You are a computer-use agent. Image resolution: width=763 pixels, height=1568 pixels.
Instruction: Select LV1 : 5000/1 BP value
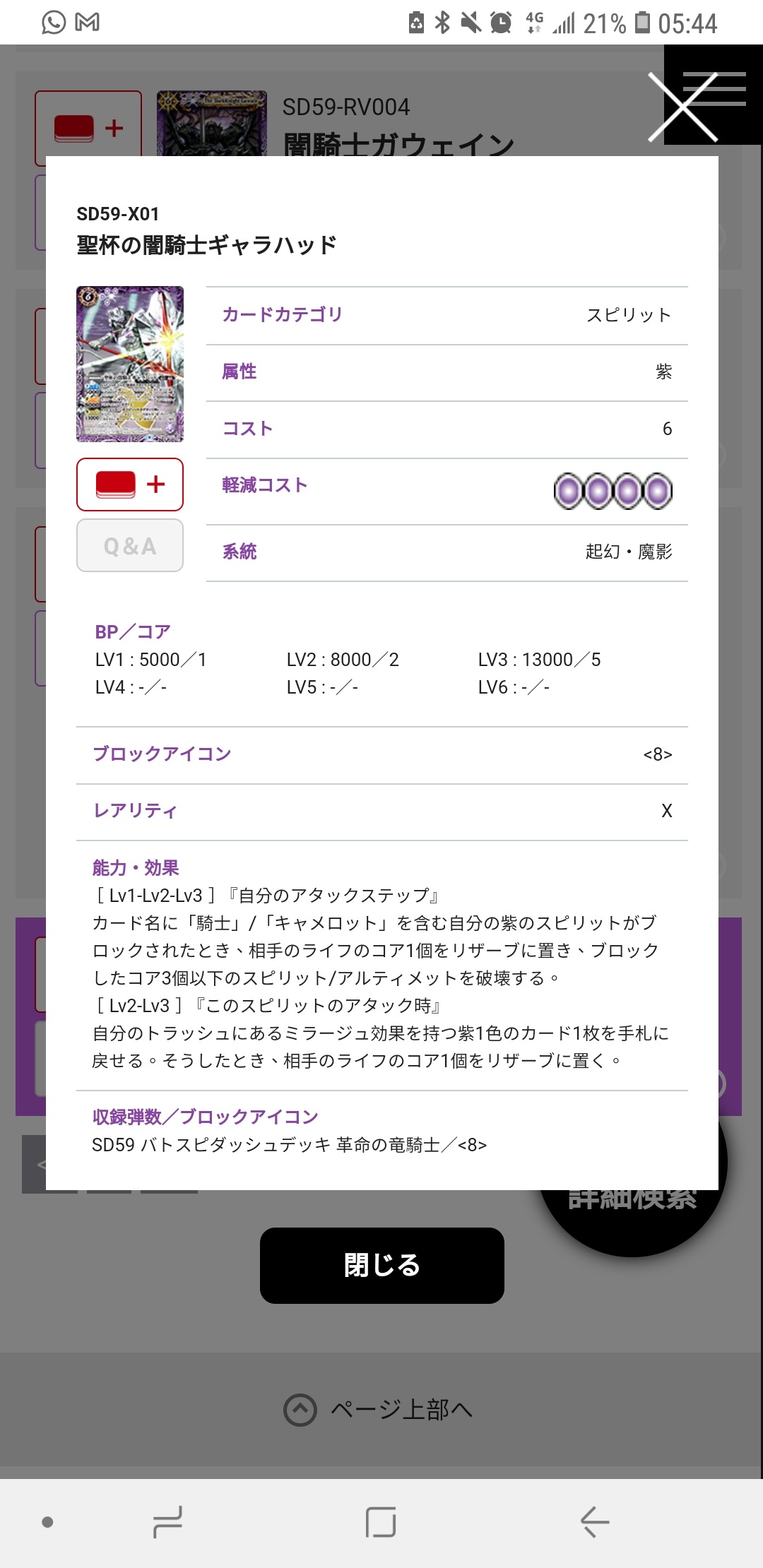(151, 660)
